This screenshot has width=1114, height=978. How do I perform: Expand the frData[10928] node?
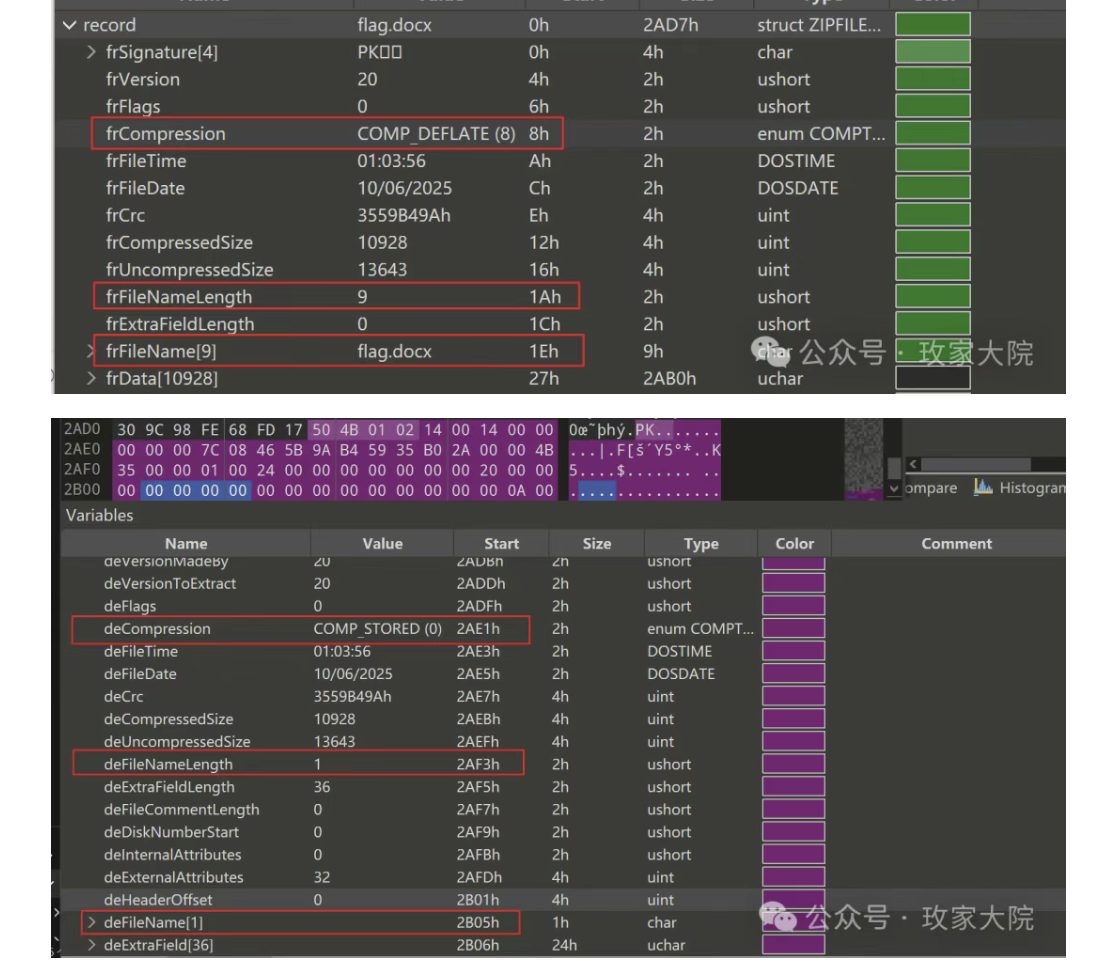(x=92, y=378)
